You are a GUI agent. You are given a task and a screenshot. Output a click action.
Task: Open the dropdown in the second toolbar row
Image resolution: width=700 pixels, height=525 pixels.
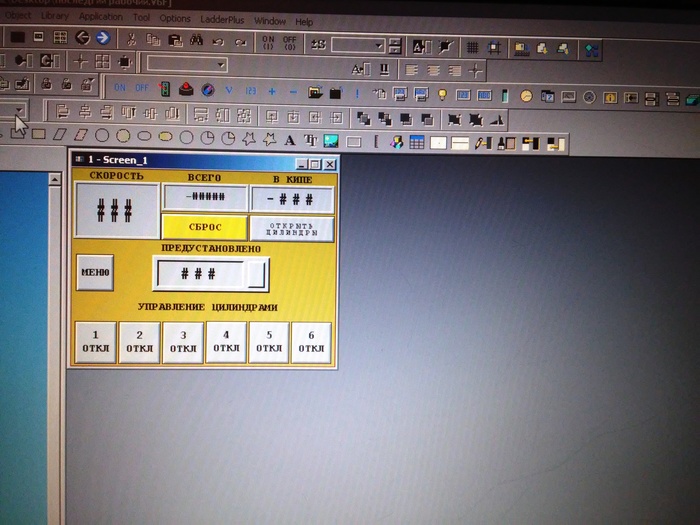pyautogui.click(x=219, y=65)
